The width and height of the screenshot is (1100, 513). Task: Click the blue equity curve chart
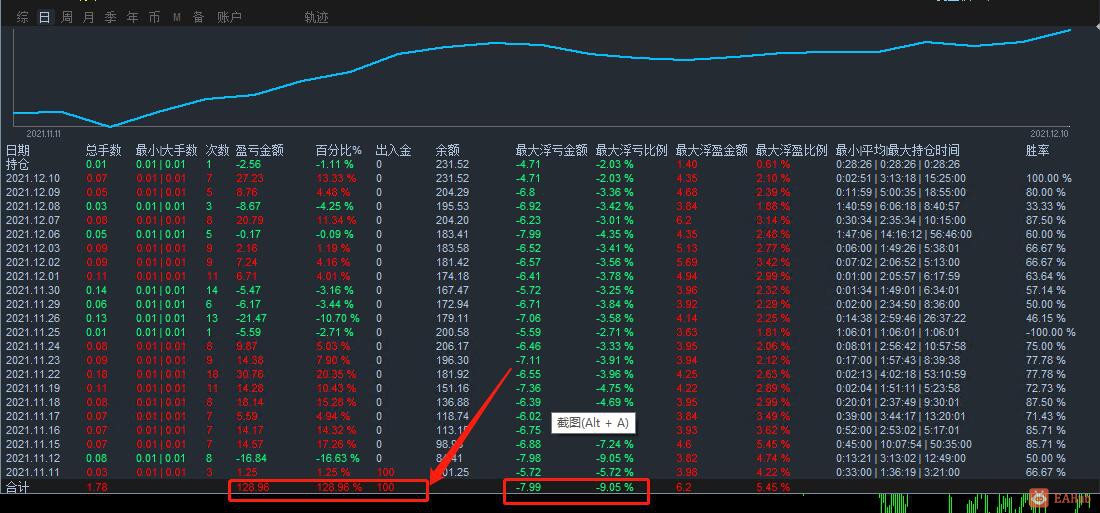(x=542, y=77)
